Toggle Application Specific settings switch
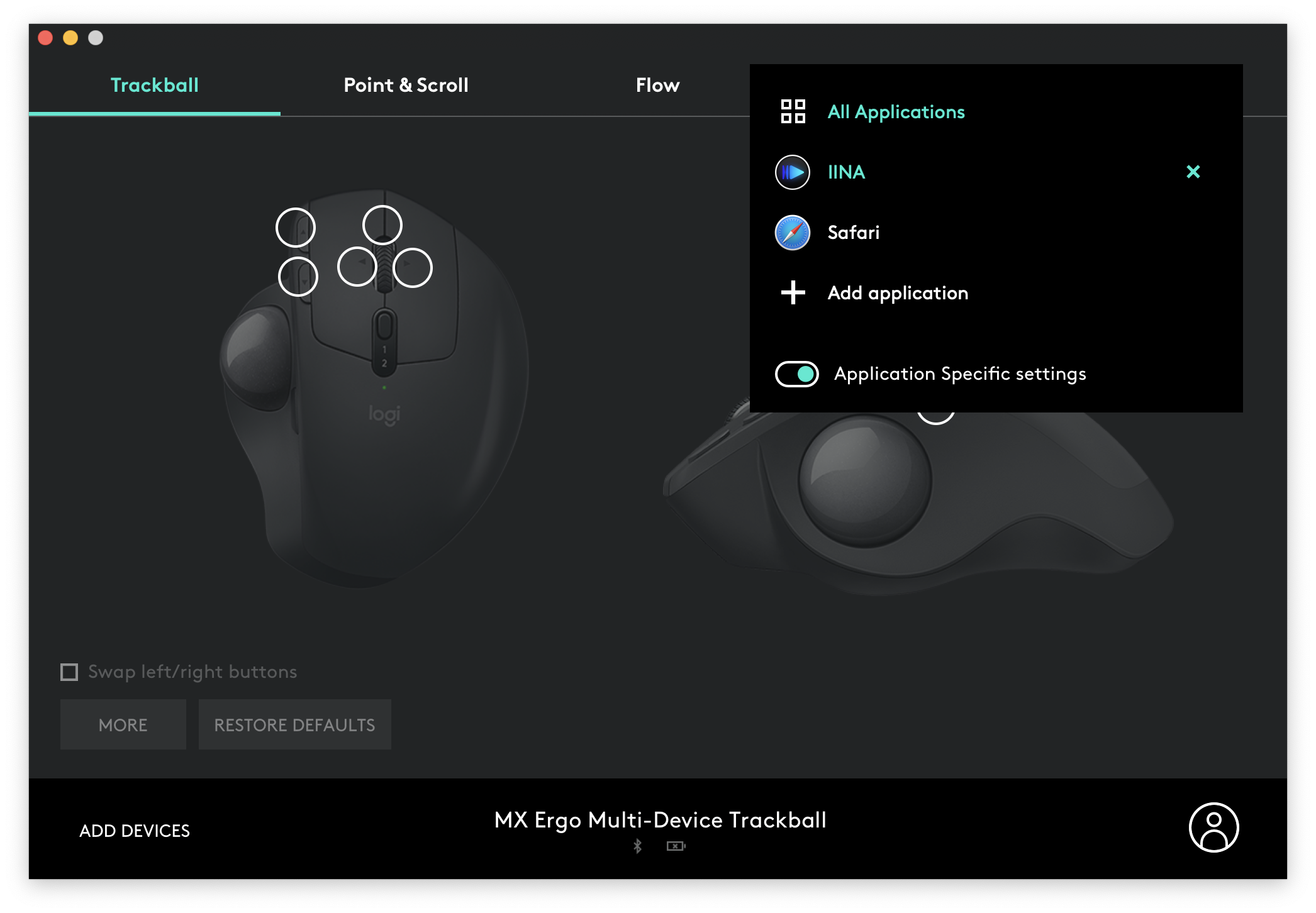This screenshot has height=913, width=1316. click(x=796, y=374)
